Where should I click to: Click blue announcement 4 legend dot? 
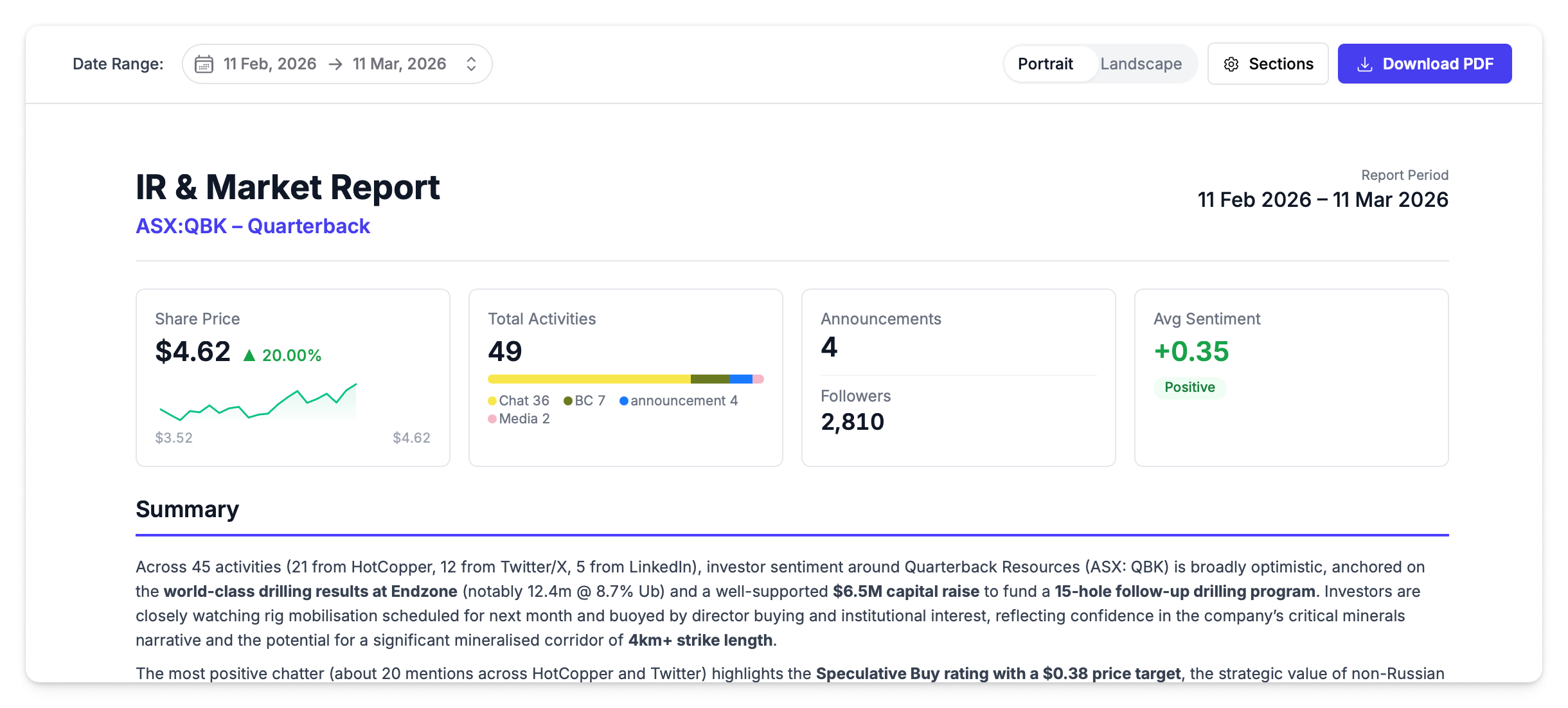623,401
